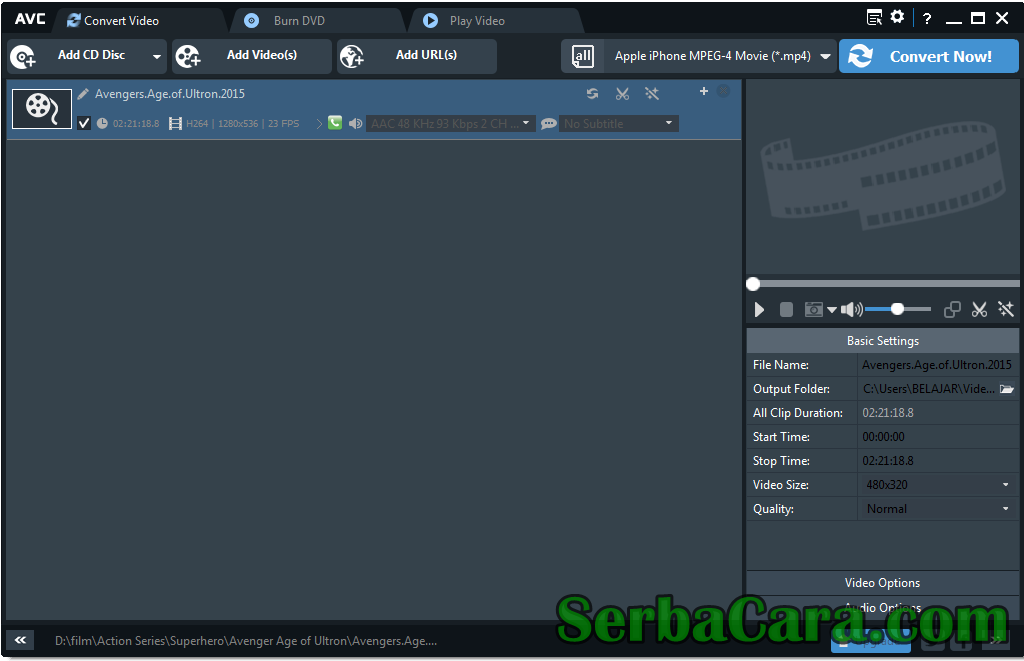Viewport: 1024px width, 661px height.
Task: Click the all-profiles icon beside output format
Action: click(583, 56)
